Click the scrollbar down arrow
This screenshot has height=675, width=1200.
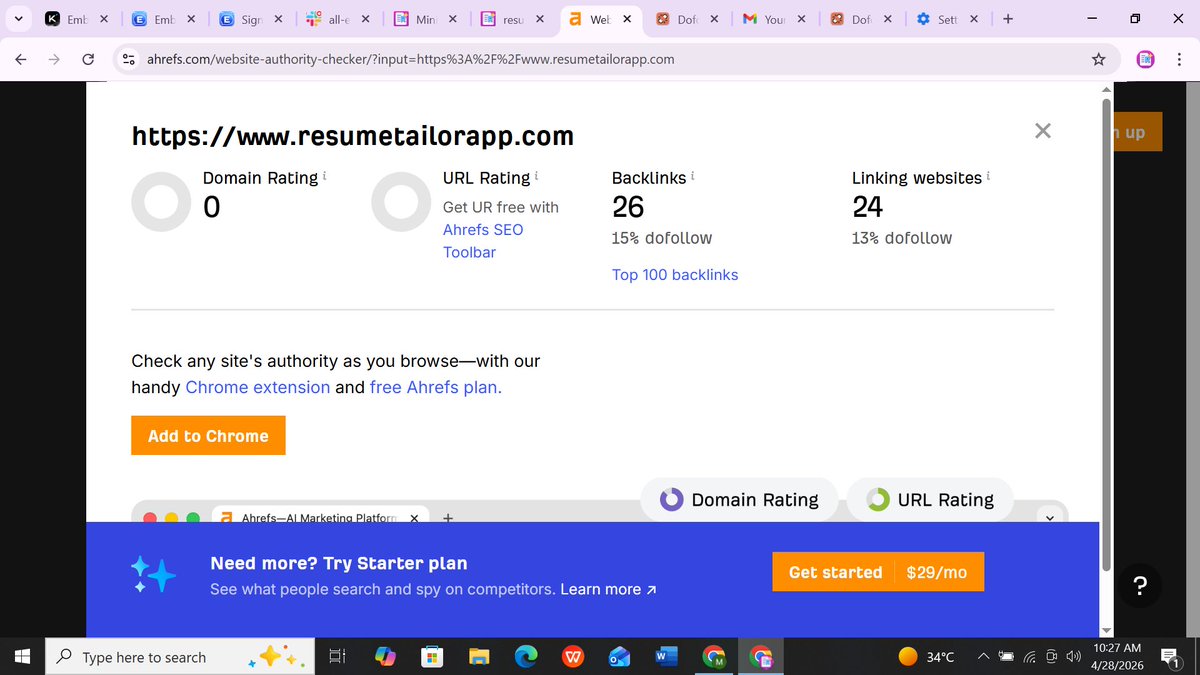click(1106, 629)
